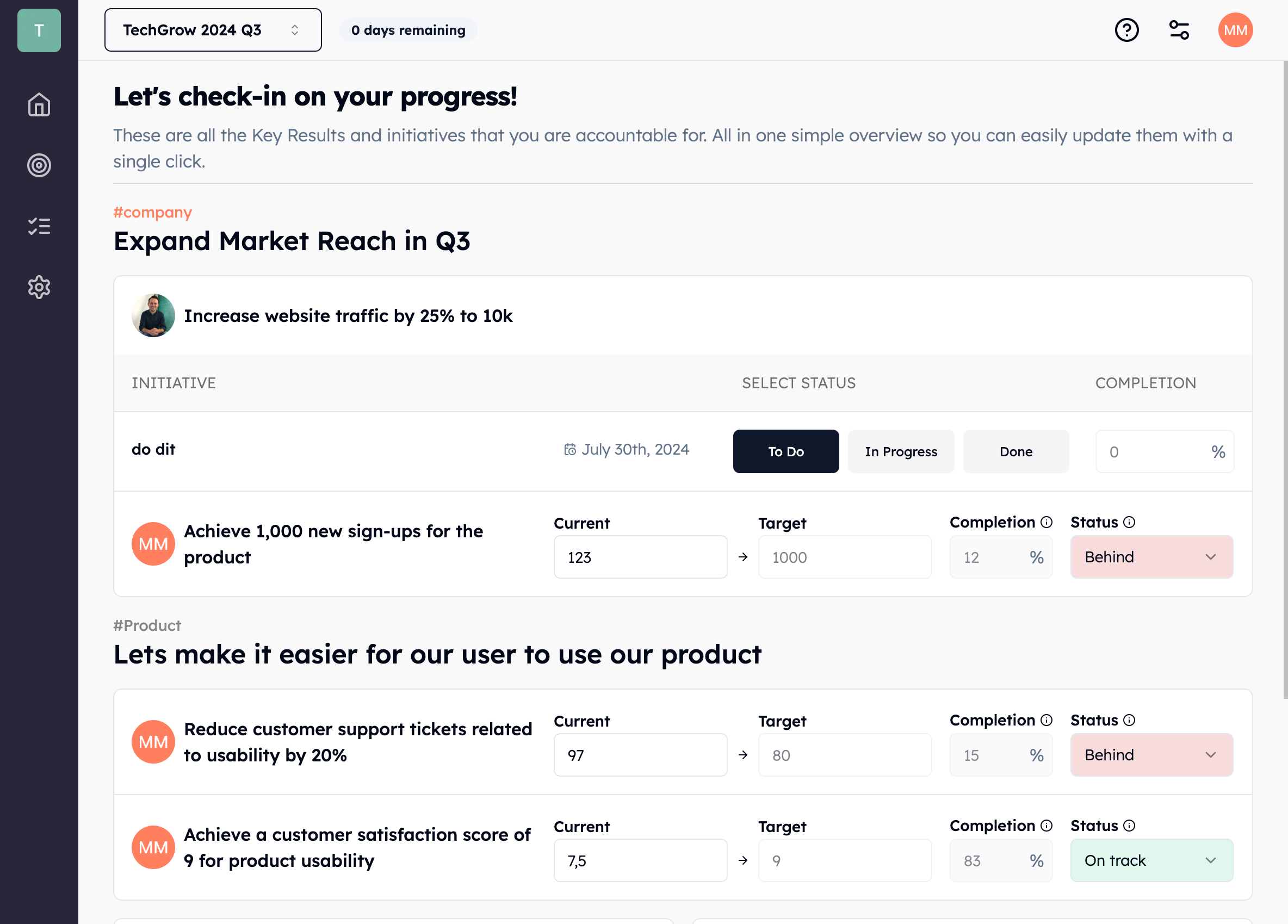
Task: Open the TechGrow 2024 Q3 cycle selector
Action: [213, 30]
